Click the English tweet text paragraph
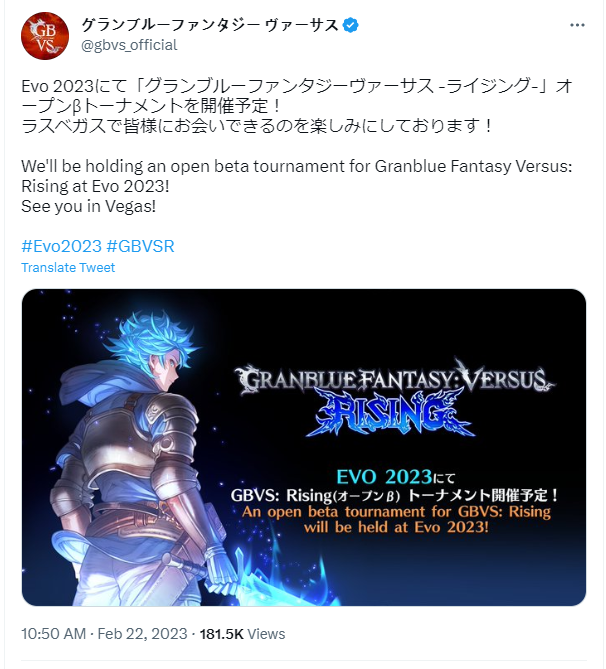The height and width of the screenshot is (669, 606). [297, 186]
